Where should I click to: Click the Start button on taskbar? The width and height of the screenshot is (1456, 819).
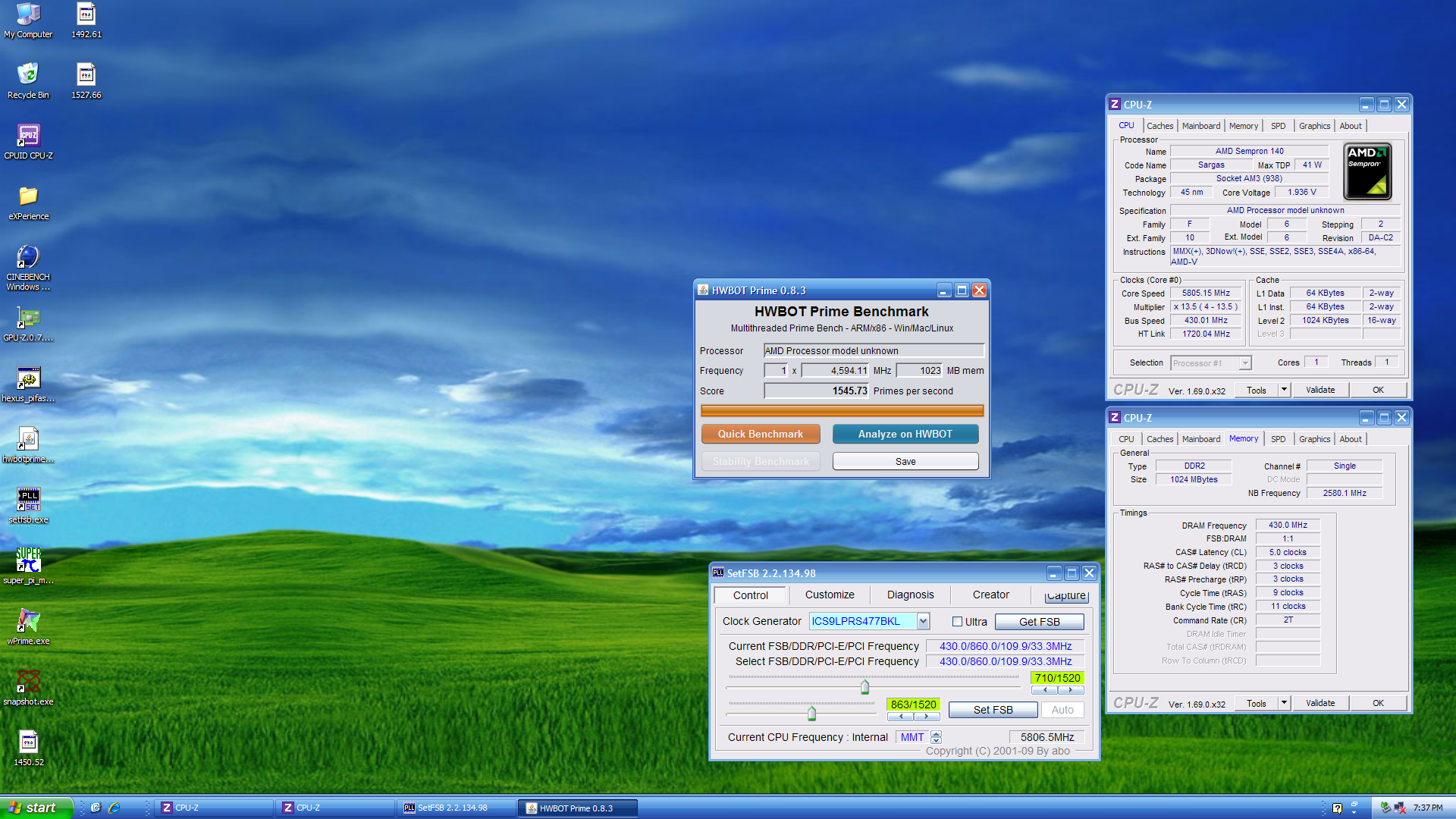click(36, 808)
